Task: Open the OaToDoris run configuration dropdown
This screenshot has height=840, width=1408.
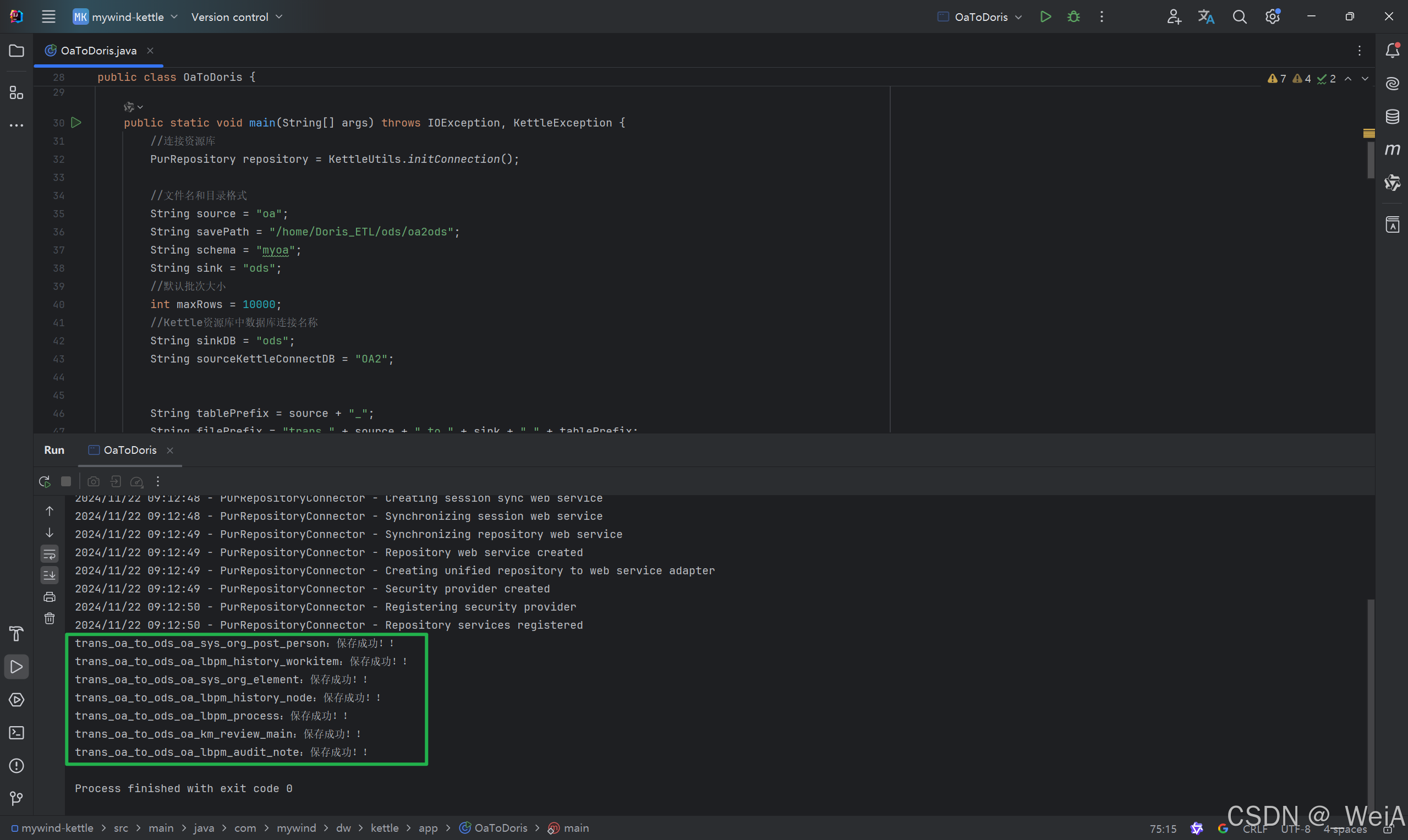Action: coord(980,17)
